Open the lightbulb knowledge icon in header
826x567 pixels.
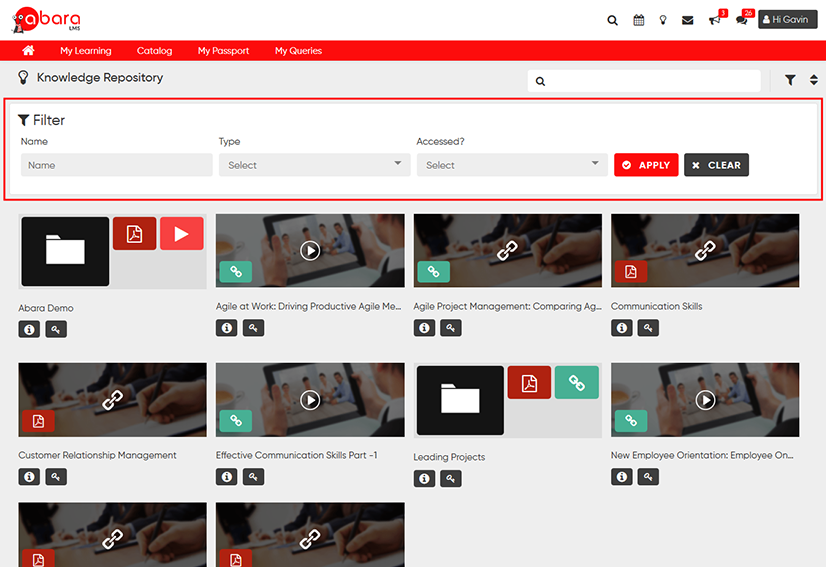coord(663,21)
